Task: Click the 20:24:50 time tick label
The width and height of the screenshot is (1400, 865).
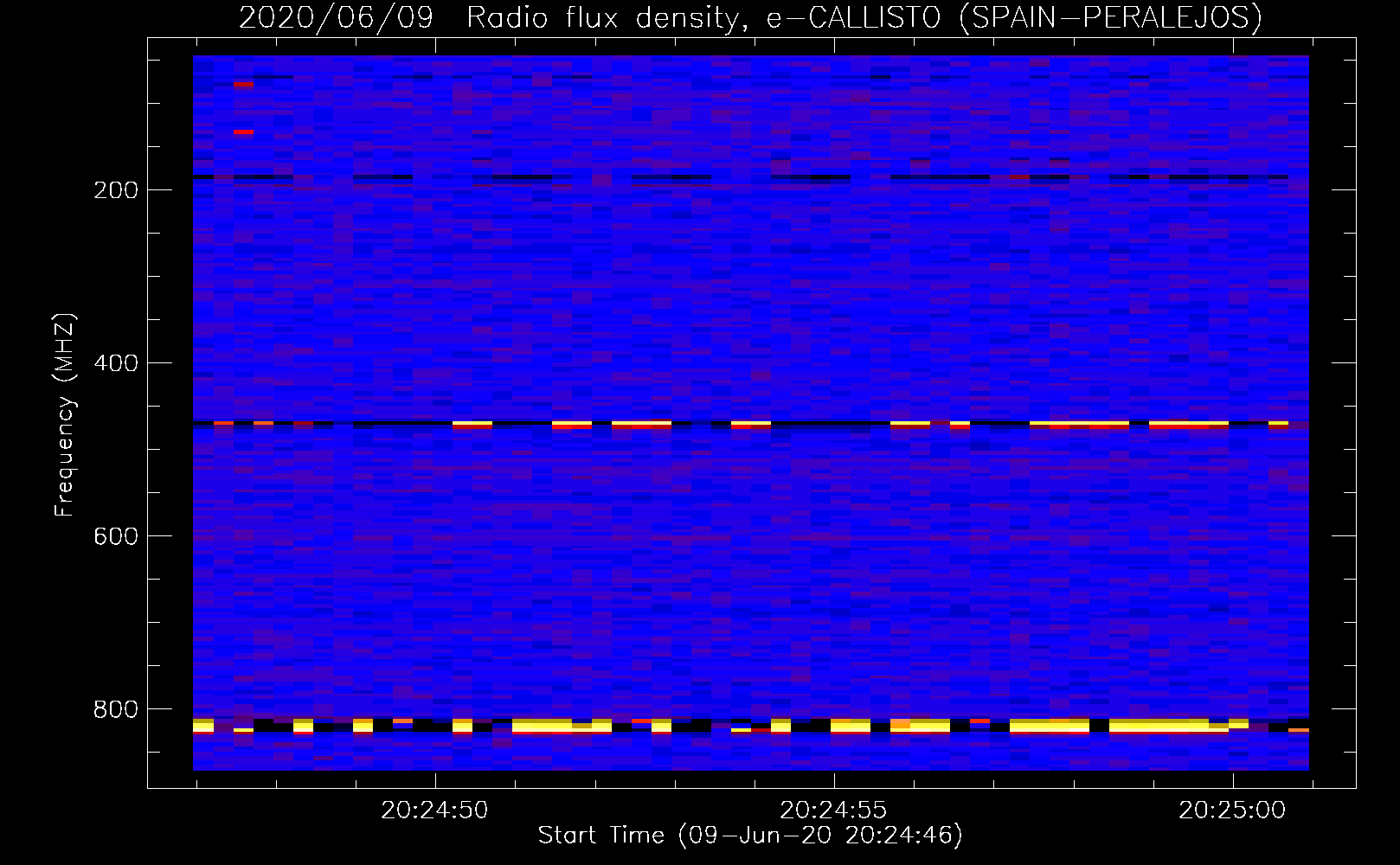Action: click(x=434, y=811)
